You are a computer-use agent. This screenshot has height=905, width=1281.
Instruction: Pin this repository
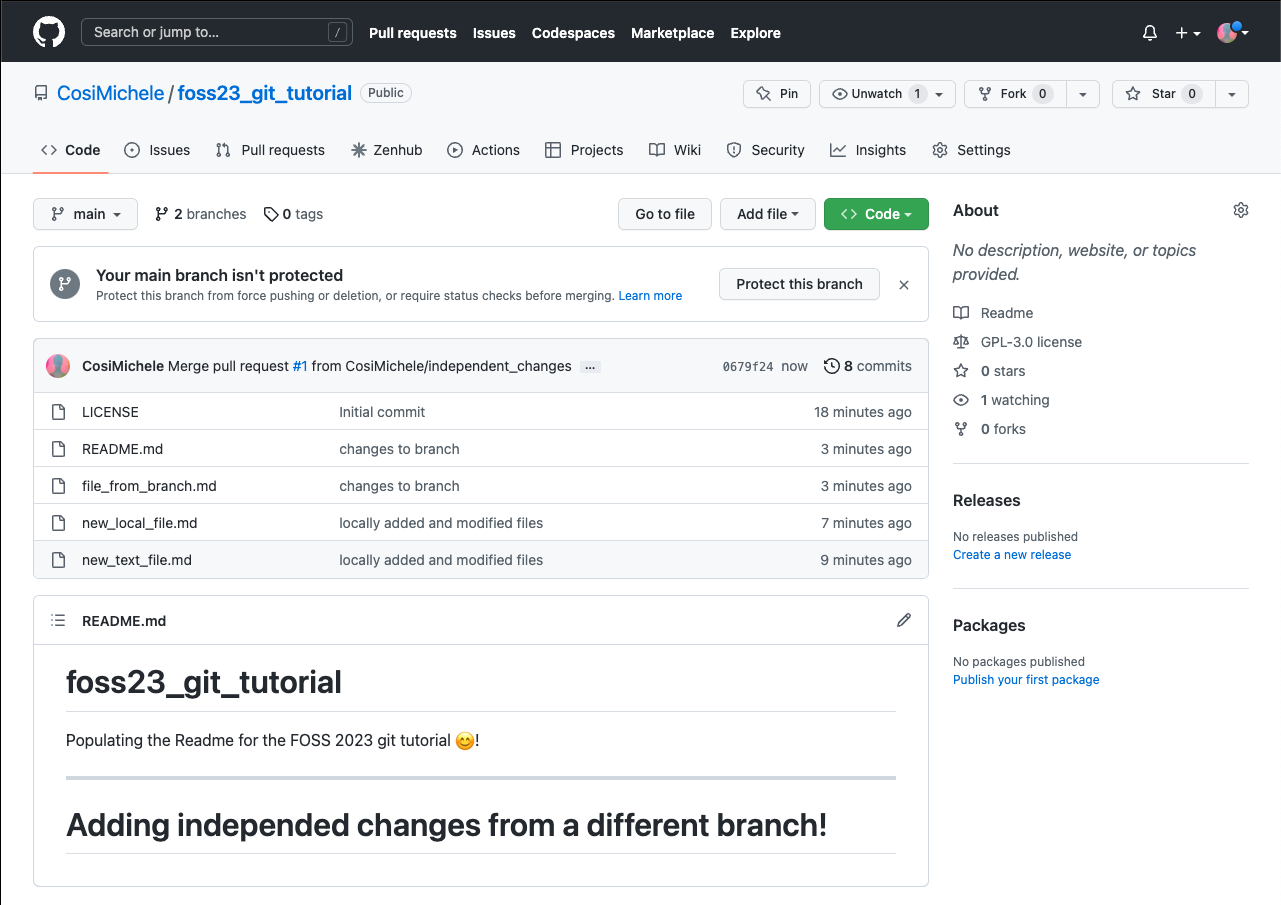tap(777, 94)
